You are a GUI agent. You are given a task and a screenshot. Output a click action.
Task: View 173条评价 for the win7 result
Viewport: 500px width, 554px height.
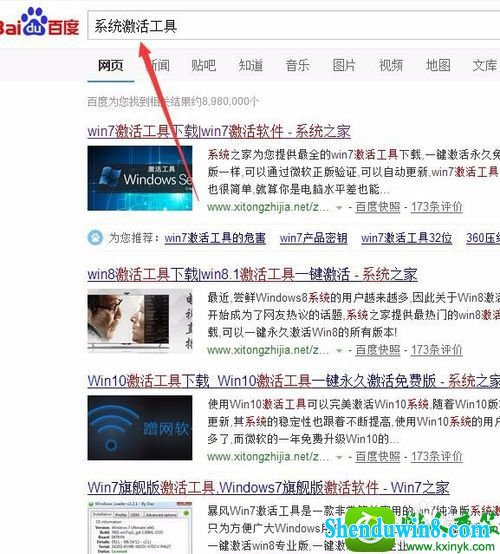pos(436,207)
